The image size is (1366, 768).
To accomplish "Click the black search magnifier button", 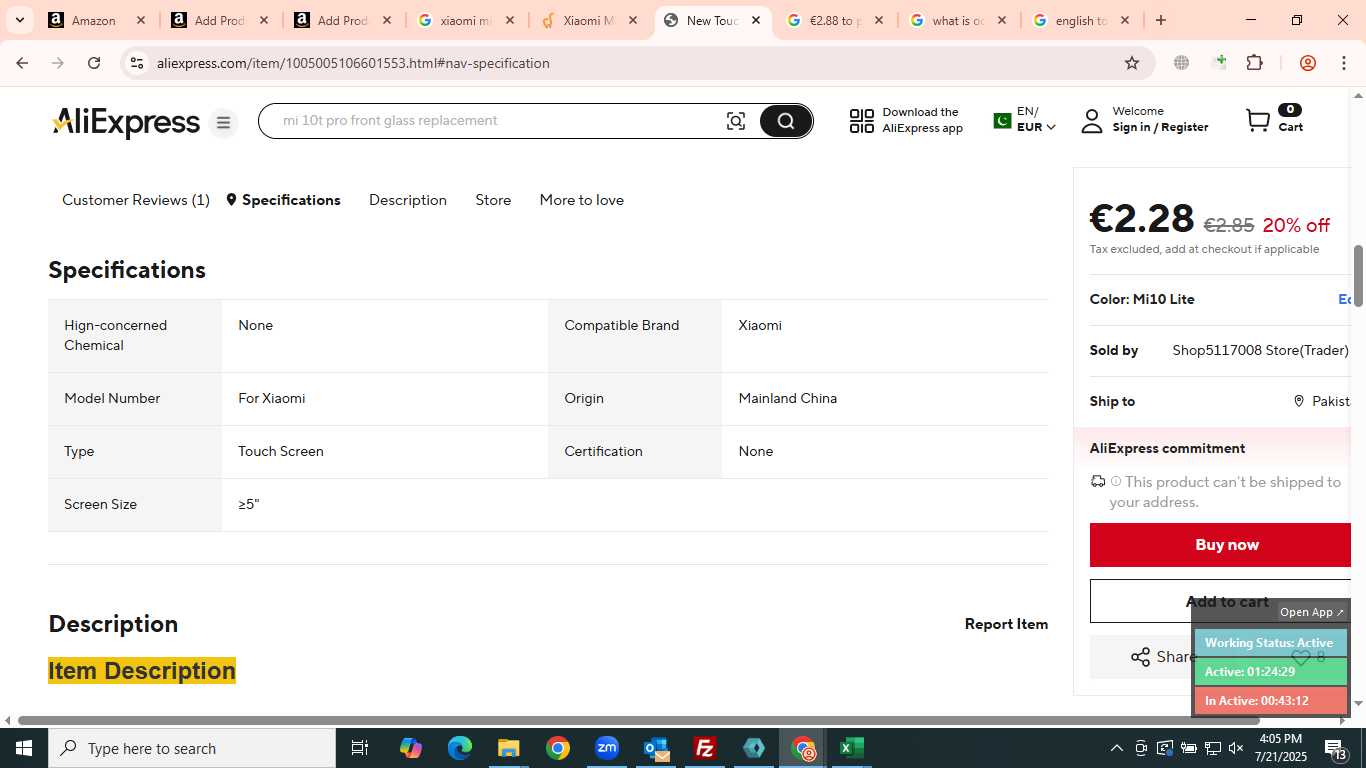I will point(786,121).
